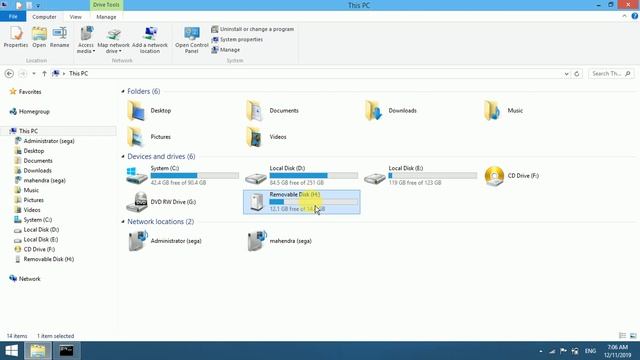The image size is (640, 360).
Task: Open the File menu tab
Action: (x=13, y=17)
